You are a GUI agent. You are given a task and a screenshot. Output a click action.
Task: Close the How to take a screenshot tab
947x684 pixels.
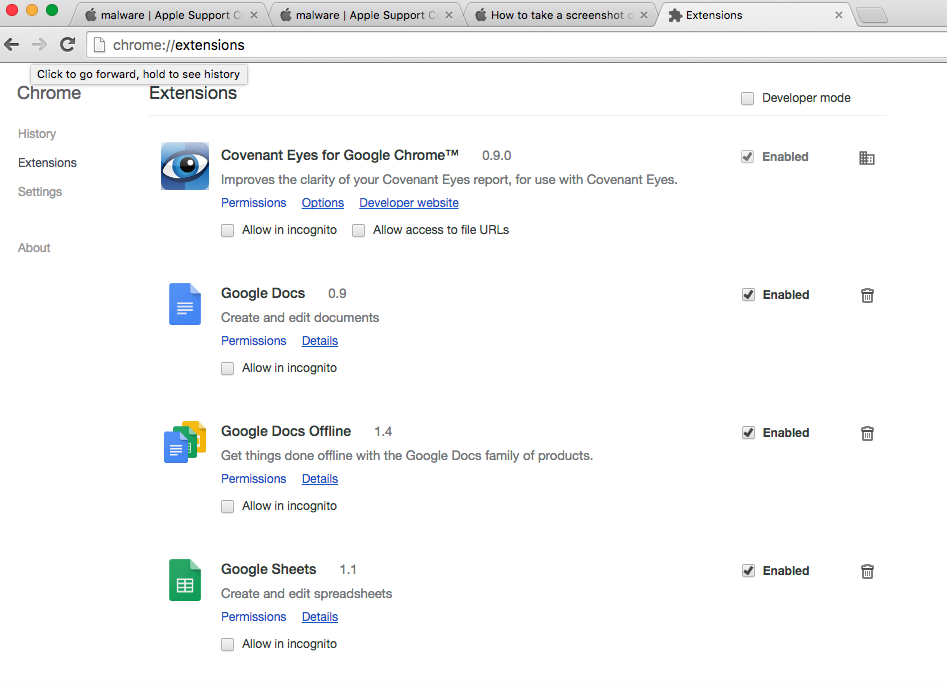click(x=644, y=15)
